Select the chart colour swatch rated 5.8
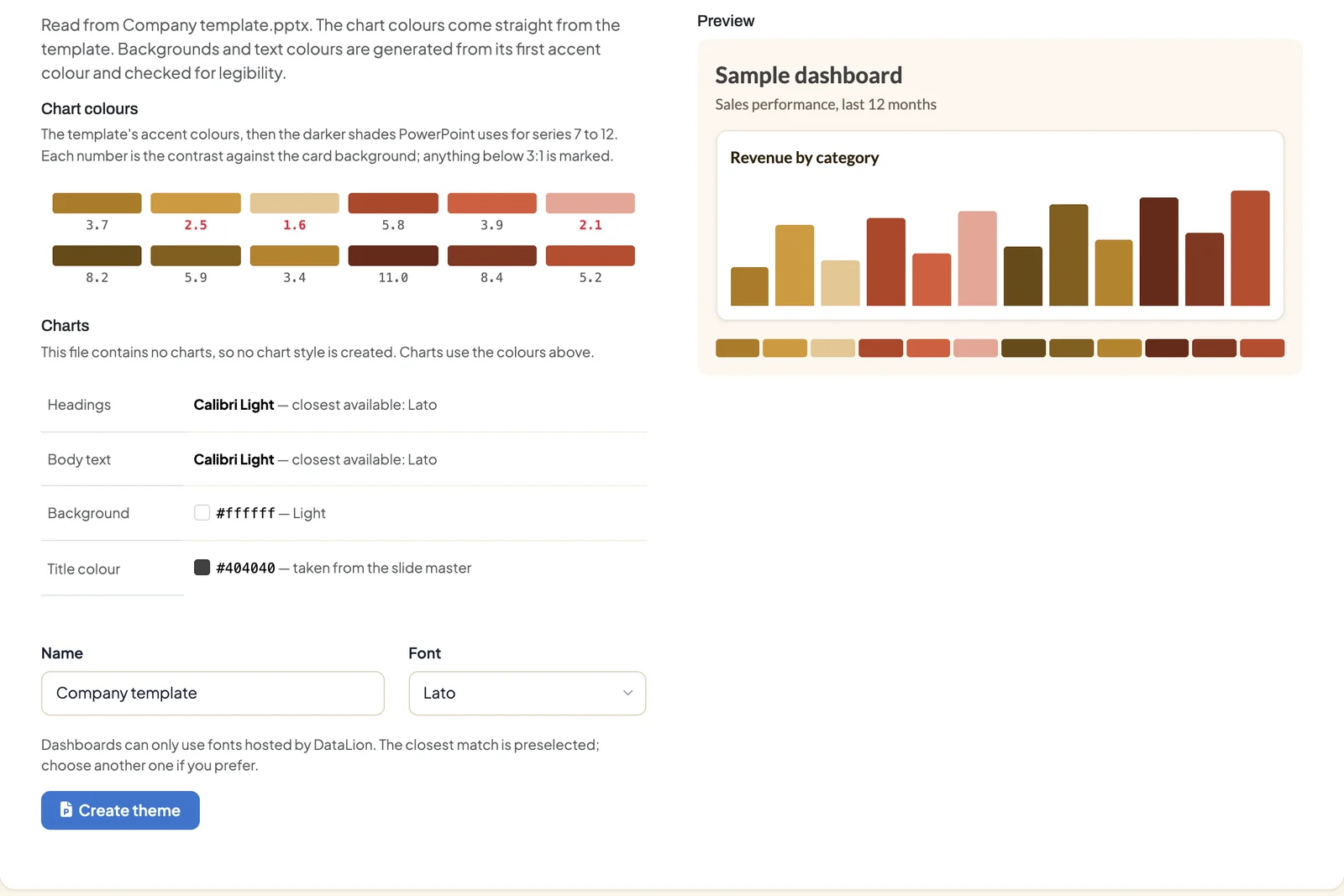Screen dimensions: 1344x896 tap(393, 203)
